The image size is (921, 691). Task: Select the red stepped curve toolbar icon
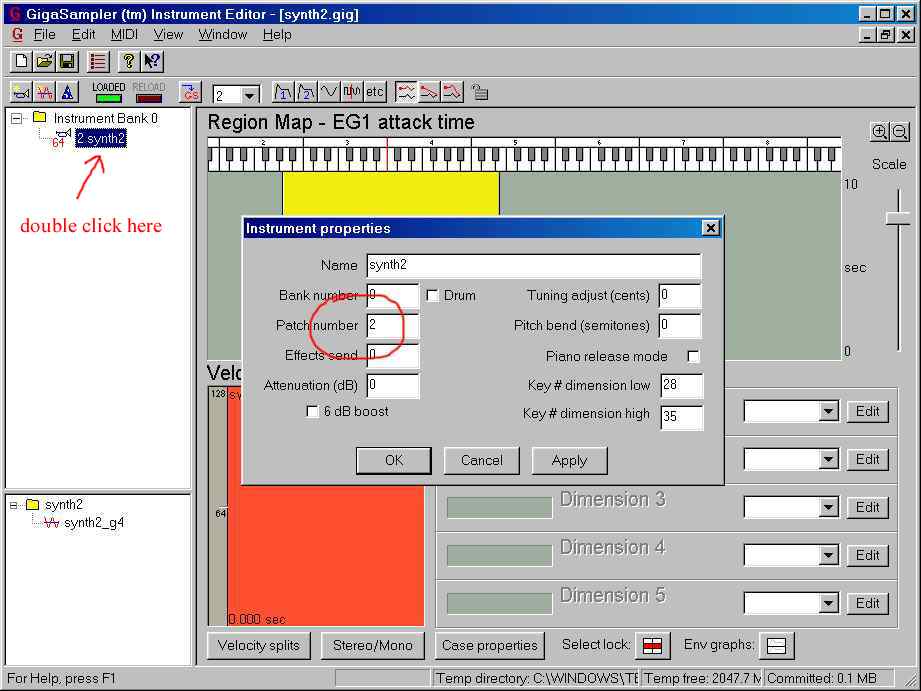tap(452, 92)
